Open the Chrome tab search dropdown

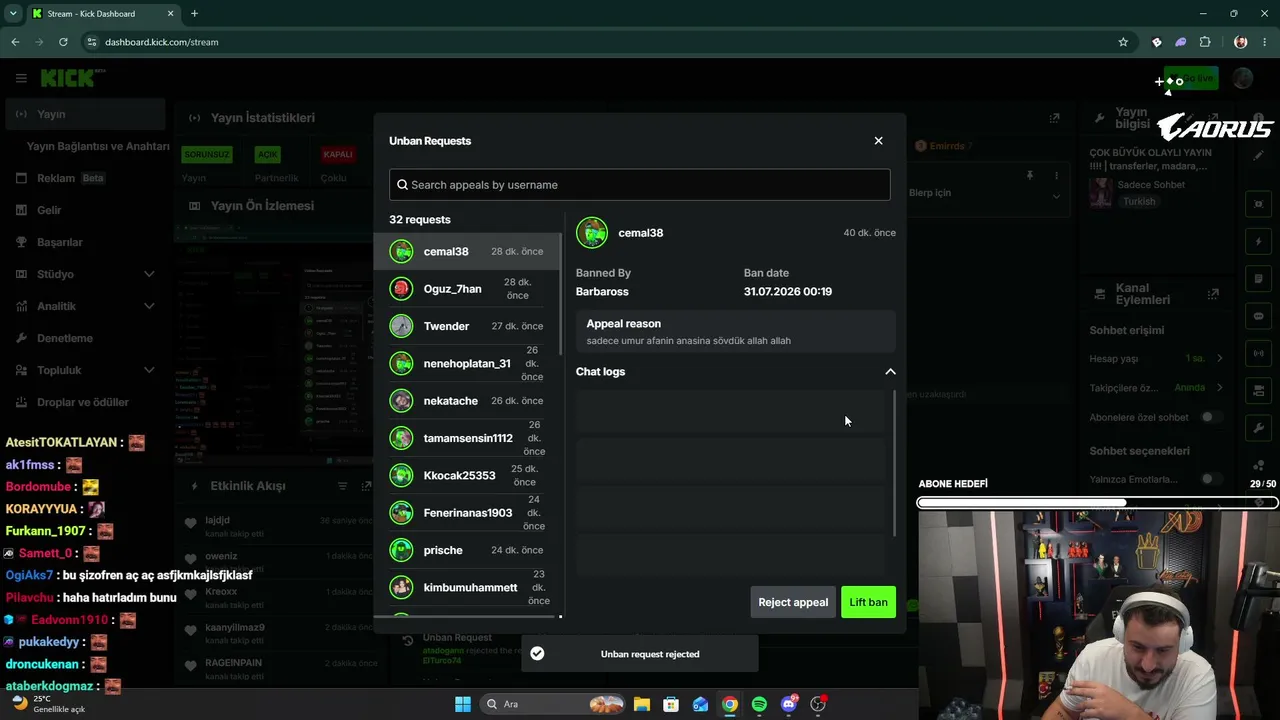13,14
